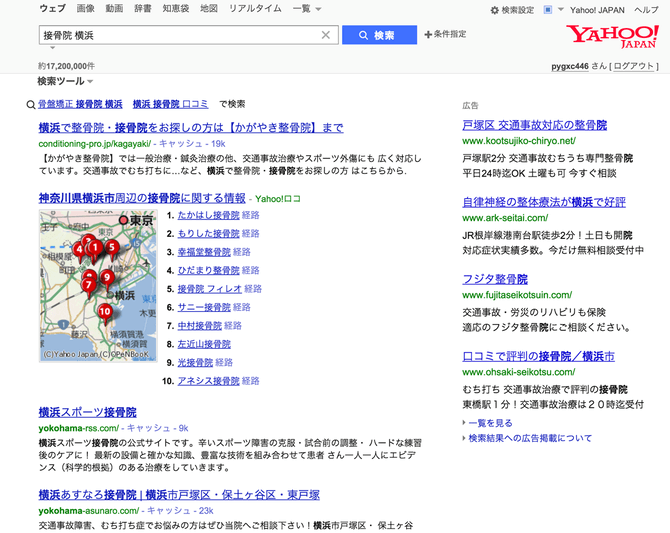Click map pin number 5
Image resolution: width=670 pixels, height=533 pixels.
[112, 247]
